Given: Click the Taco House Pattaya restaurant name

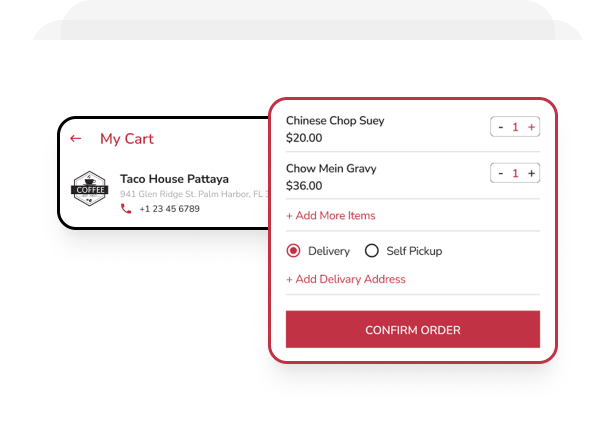Looking at the screenshot, I should point(174,179).
